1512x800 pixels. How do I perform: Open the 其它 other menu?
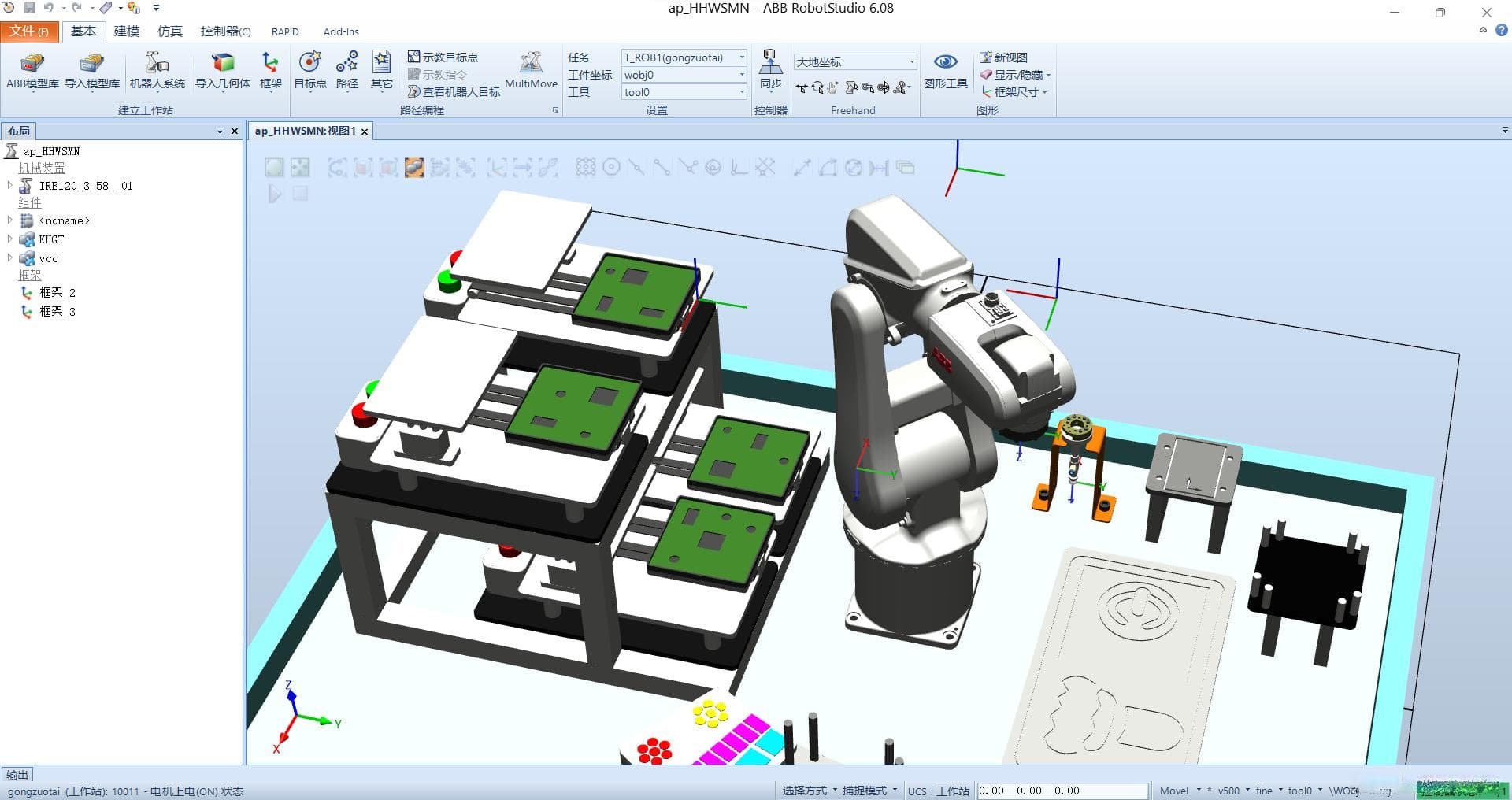(x=382, y=72)
